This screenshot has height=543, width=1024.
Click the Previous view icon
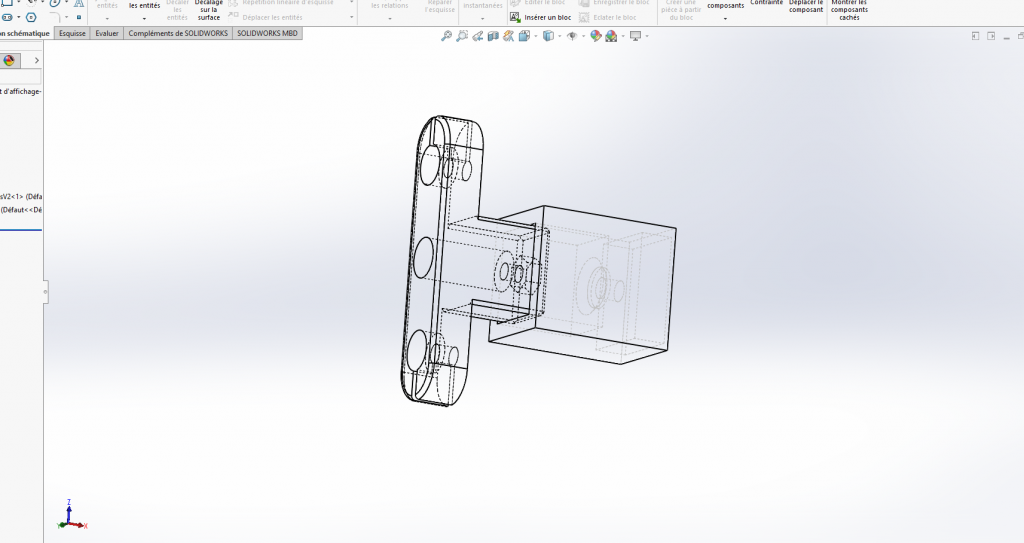pos(478,36)
